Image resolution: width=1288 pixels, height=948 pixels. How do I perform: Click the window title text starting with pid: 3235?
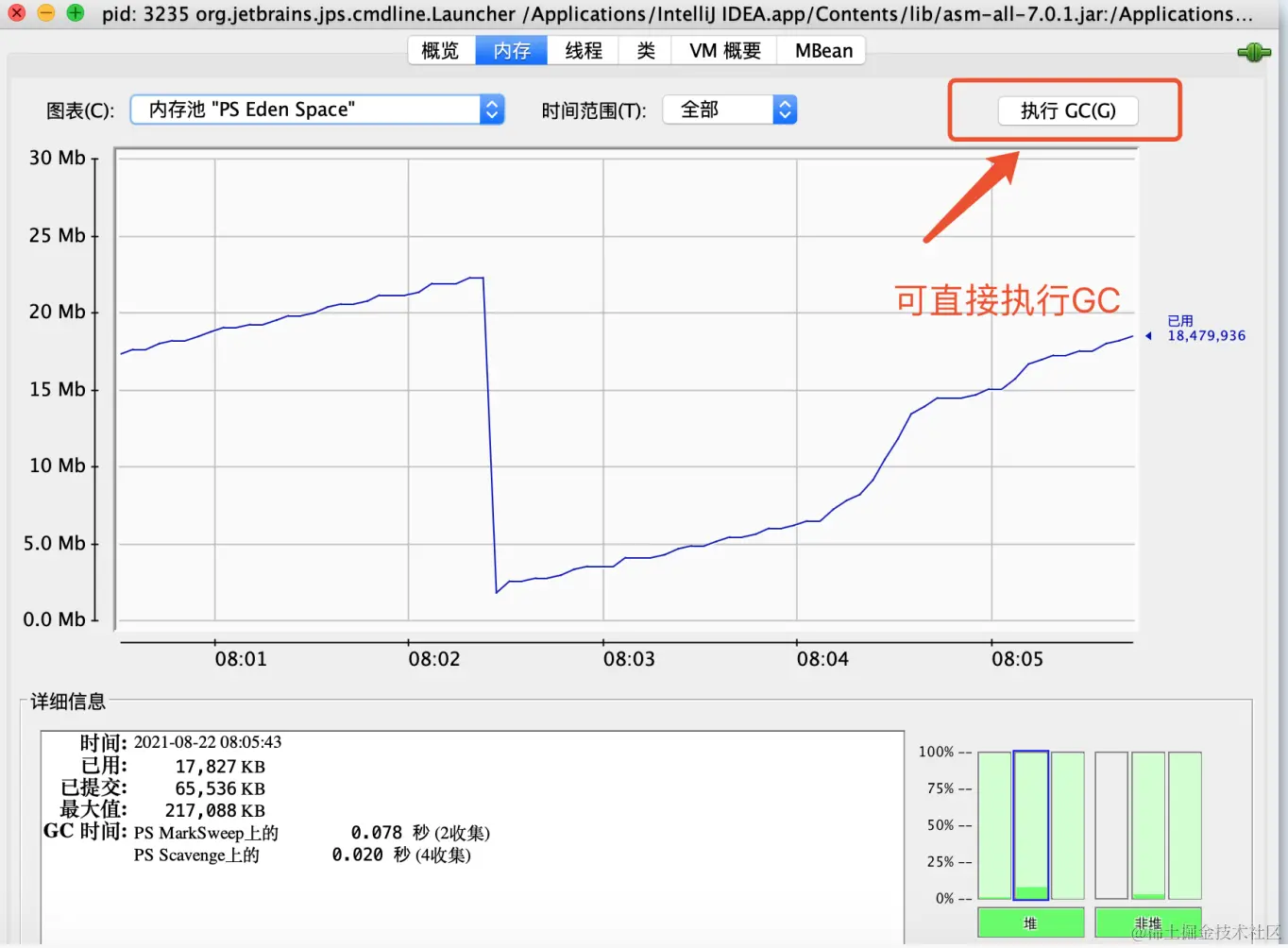coord(678,14)
